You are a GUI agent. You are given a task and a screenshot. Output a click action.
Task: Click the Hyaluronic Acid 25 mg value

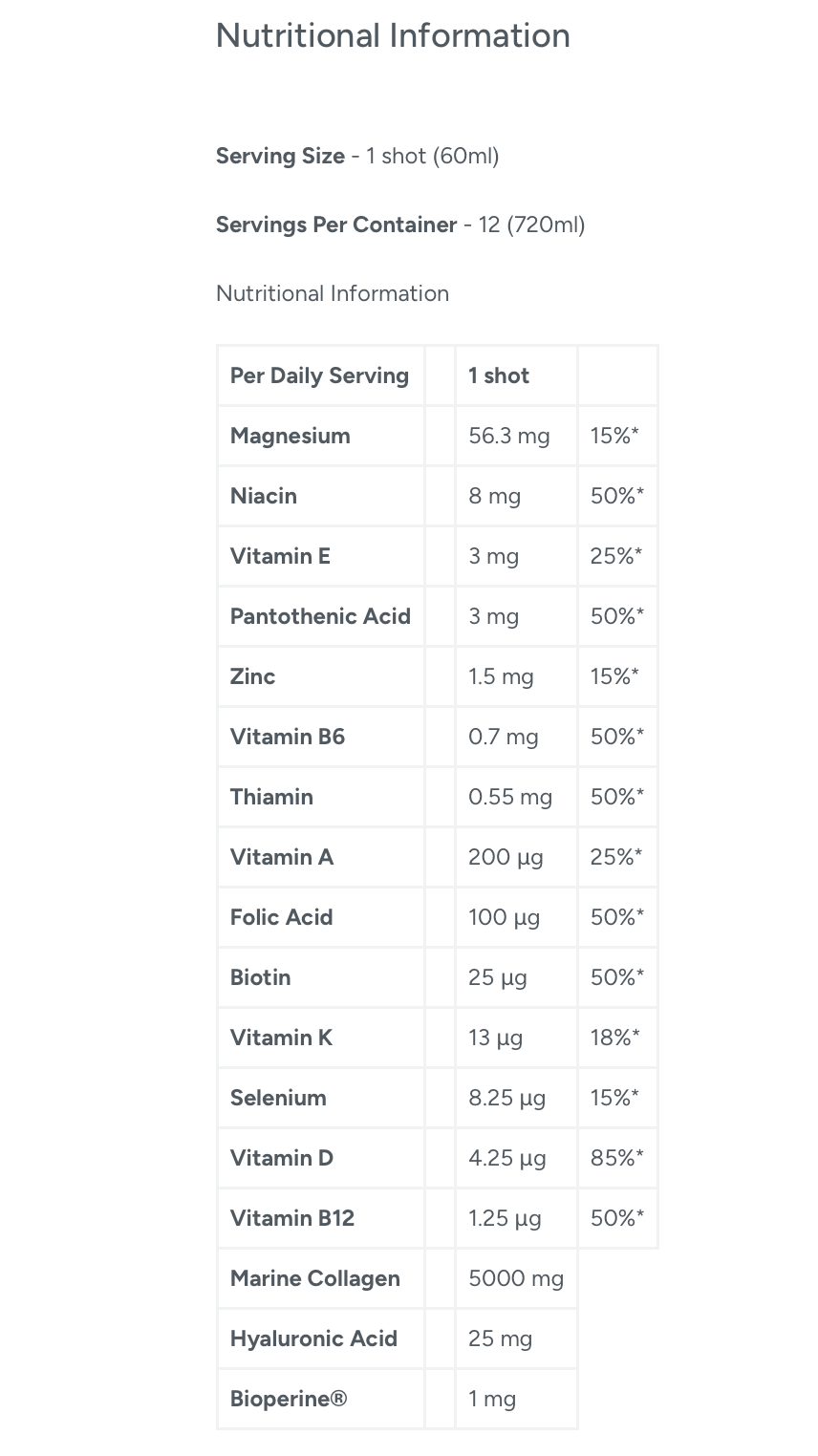(x=500, y=1338)
